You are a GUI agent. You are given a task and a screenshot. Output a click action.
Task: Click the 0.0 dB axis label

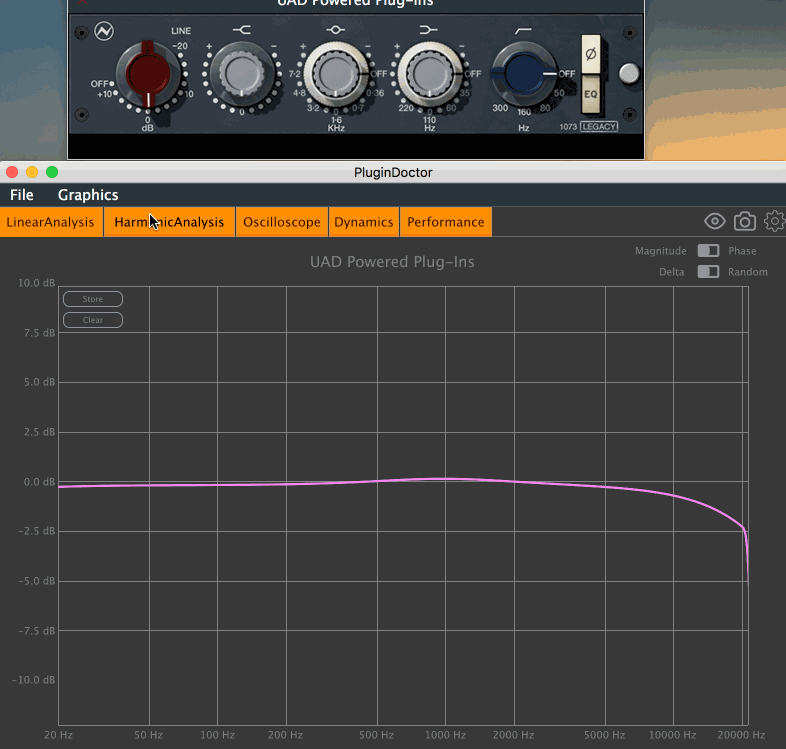point(39,482)
